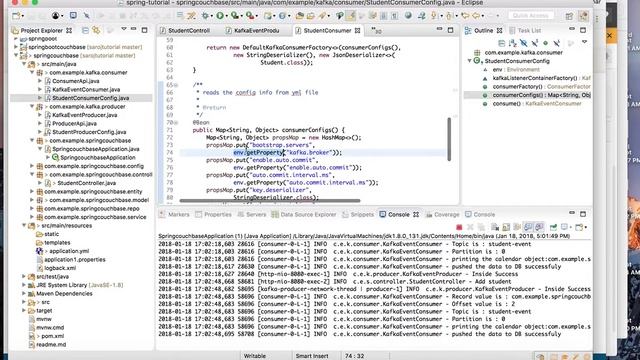The image size is (640, 360).
Task: Expand com.example.springcouchbase.config package
Action: click(x=32, y=166)
